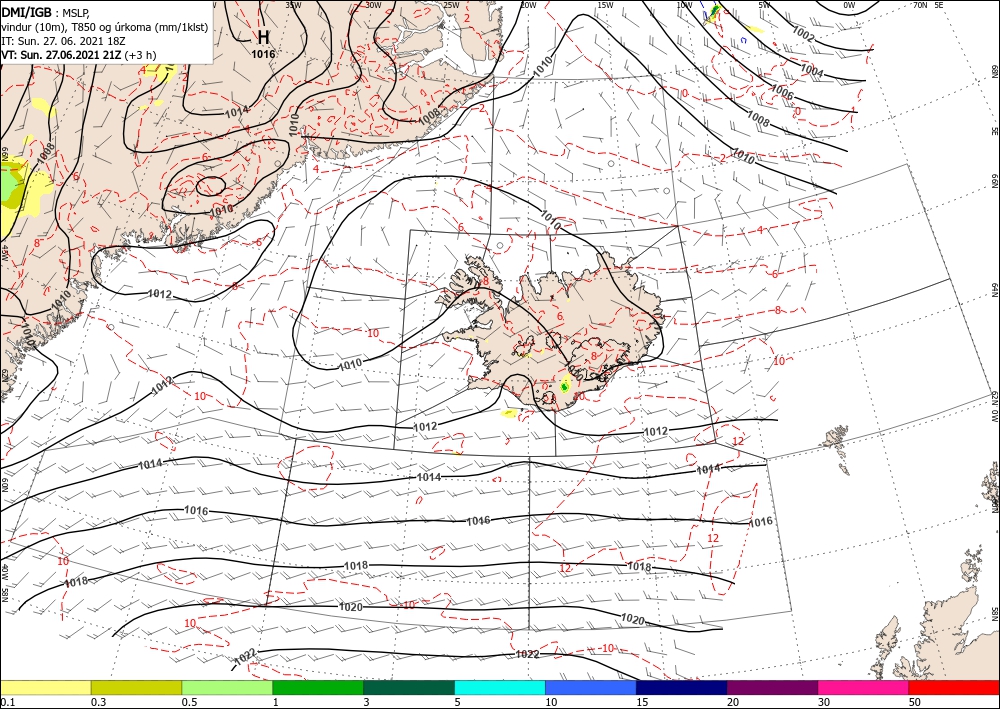
Task: Click the '1016' value below the H marker
Action: 263,54
